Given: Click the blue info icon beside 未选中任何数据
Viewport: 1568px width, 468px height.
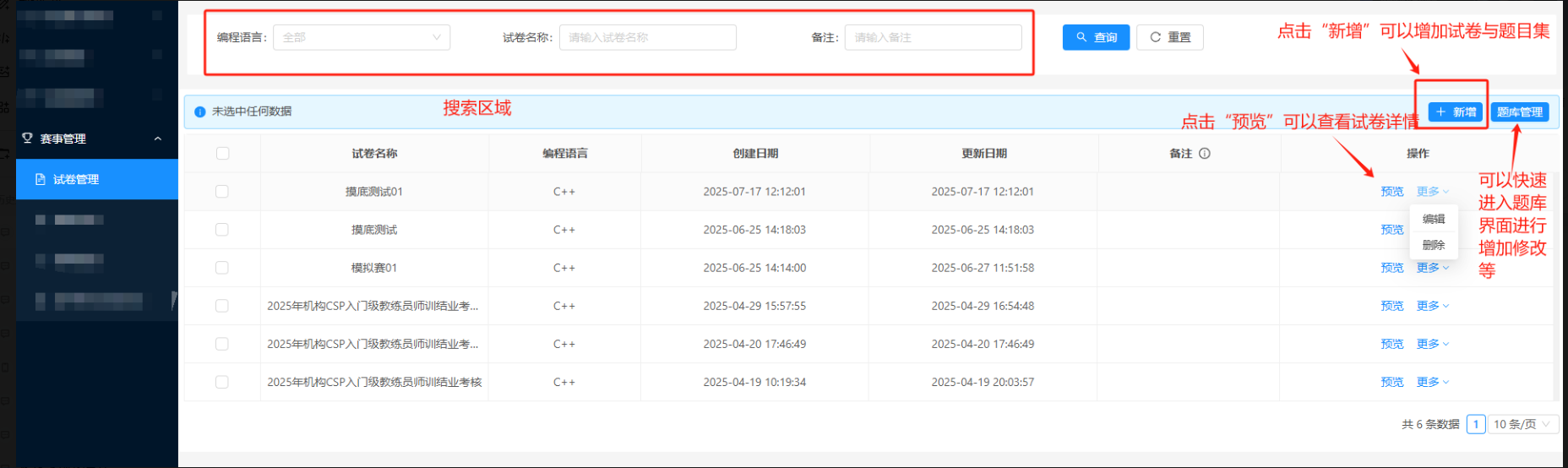Looking at the screenshot, I should pos(200,112).
